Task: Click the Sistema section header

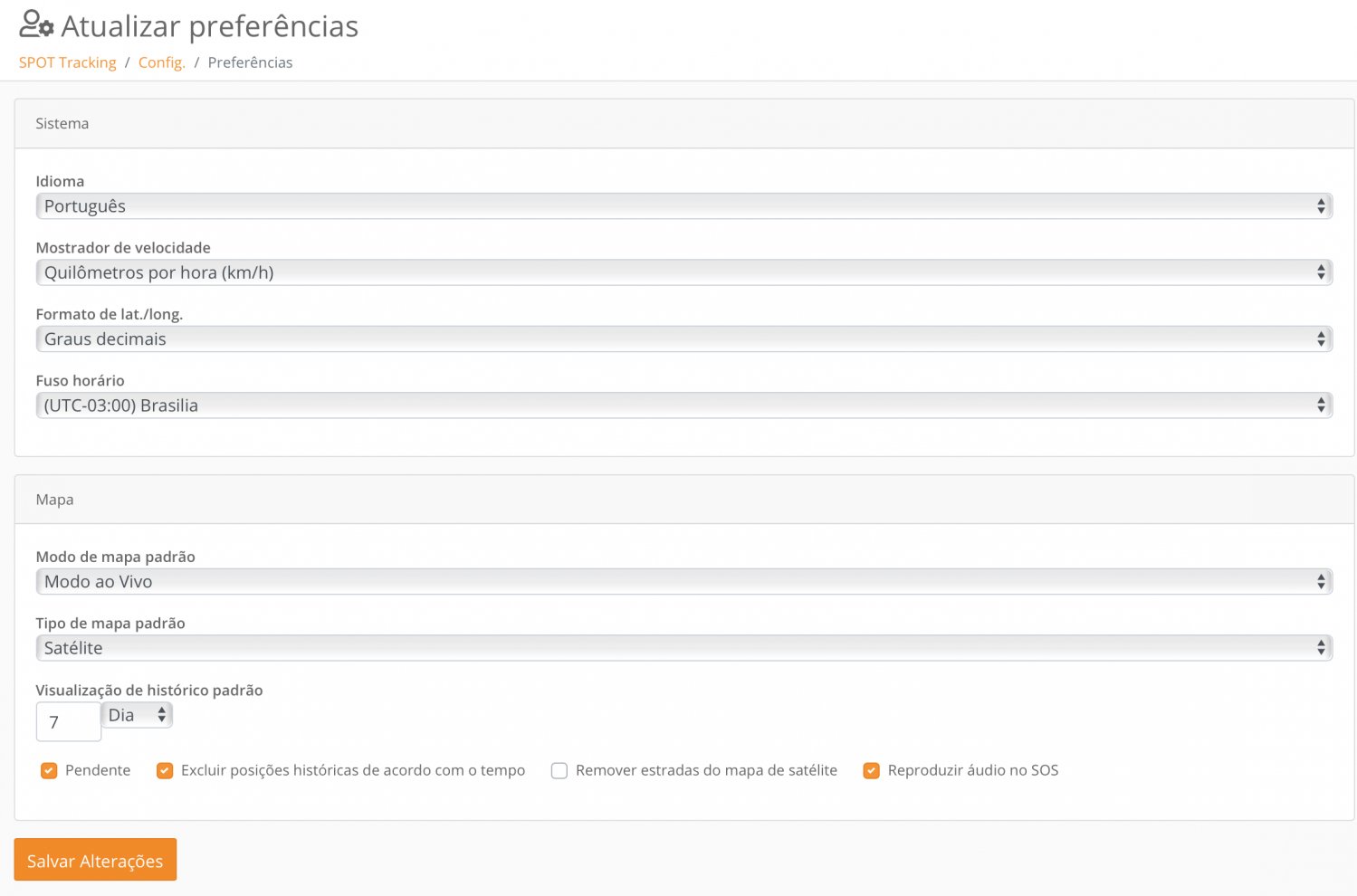Action: click(x=62, y=124)
